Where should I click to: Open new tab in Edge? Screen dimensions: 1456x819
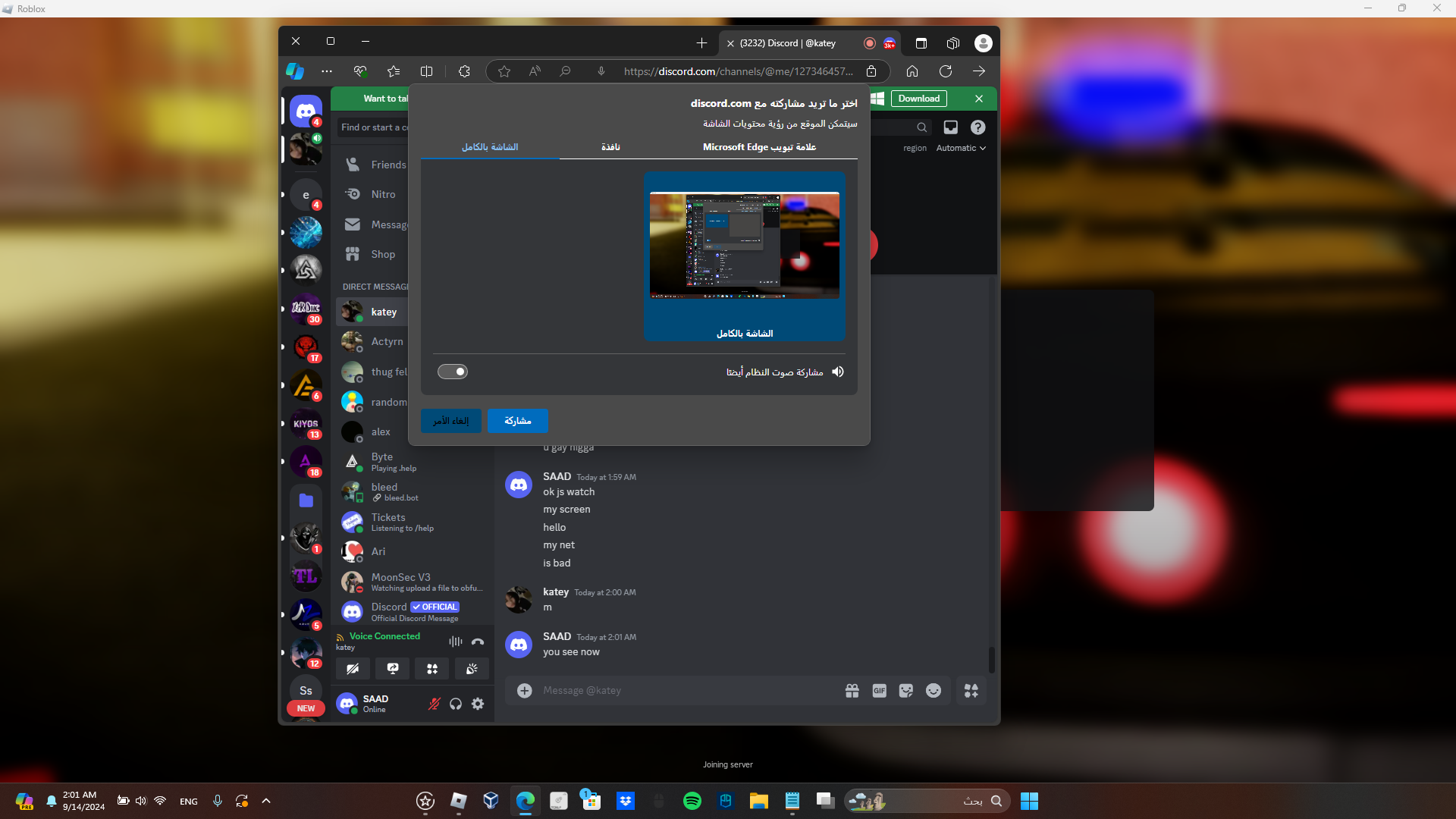point(701,43)
